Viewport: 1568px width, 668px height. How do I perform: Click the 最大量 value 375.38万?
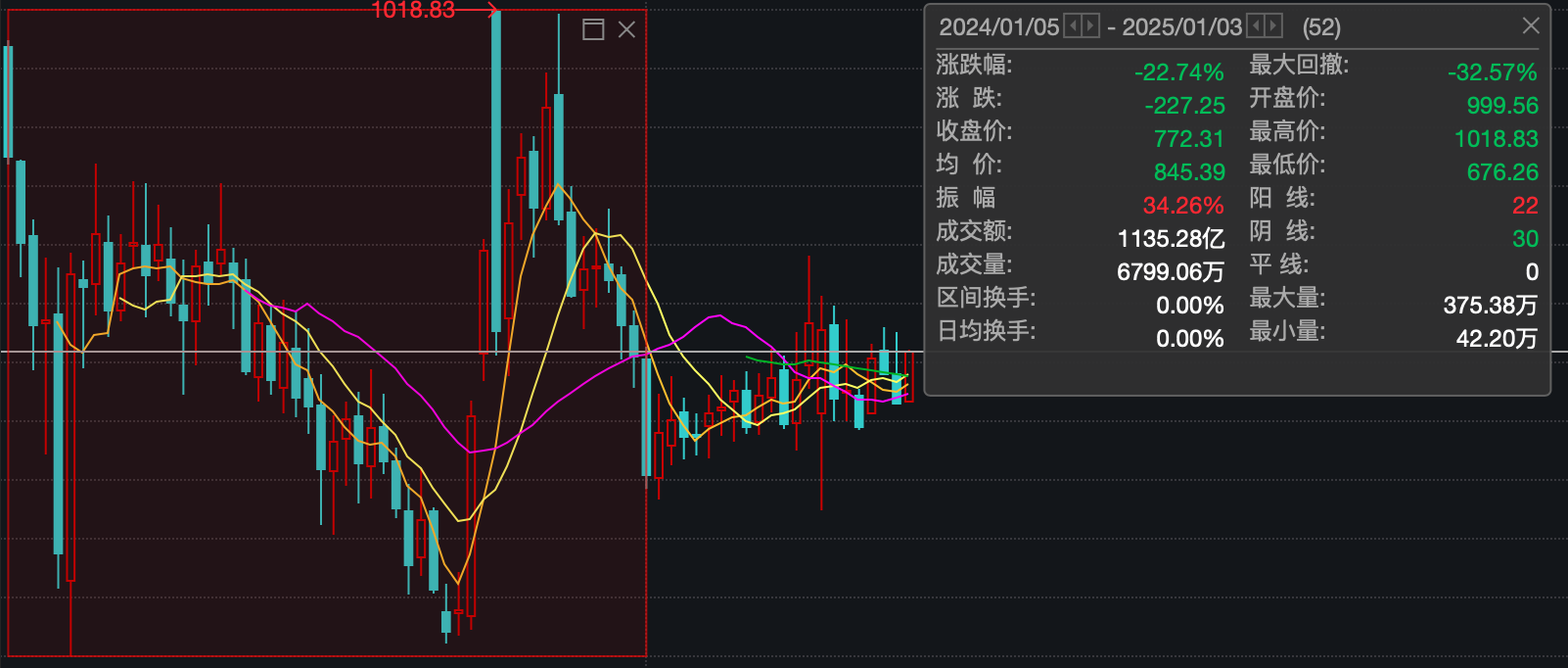(1490, 306)
